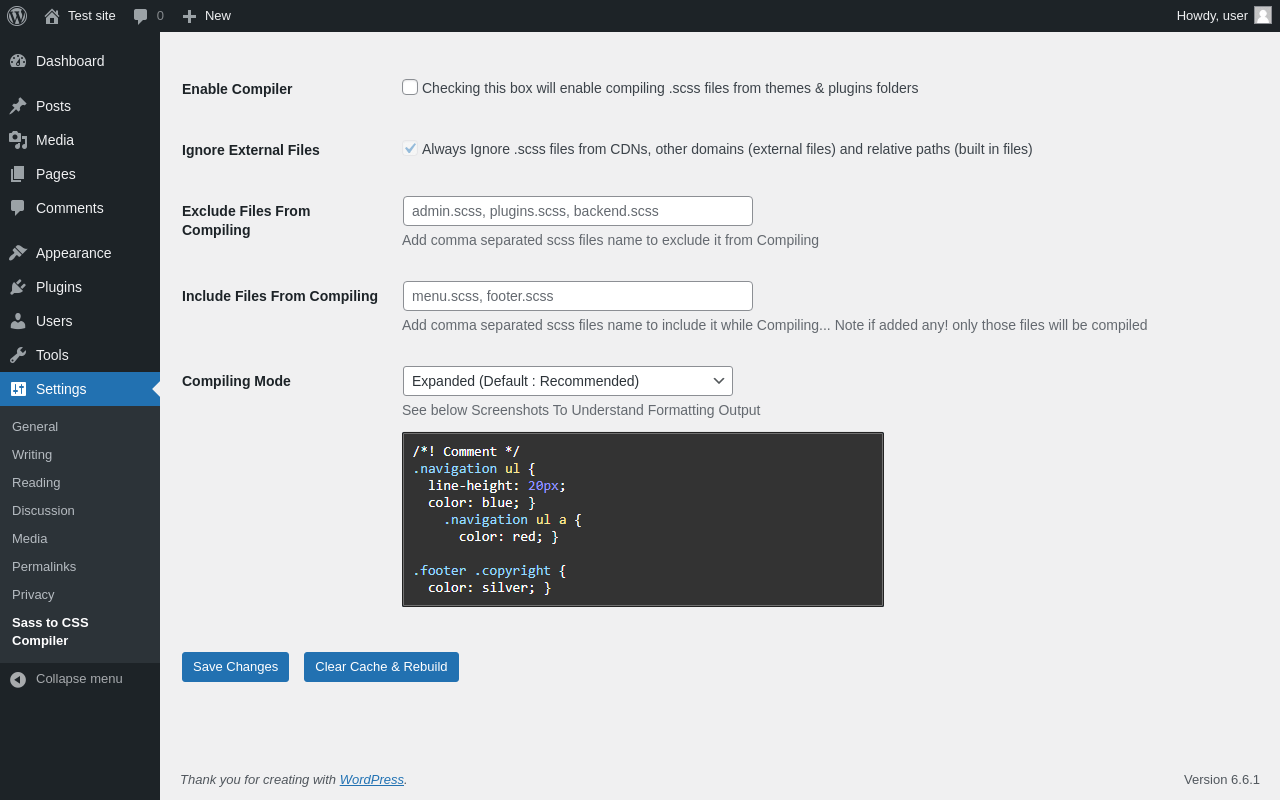This screenshot has height=800, width=1280.
Task: Click the Tools wrench icon
Action: pyautogui.click(x=18, y=355)
